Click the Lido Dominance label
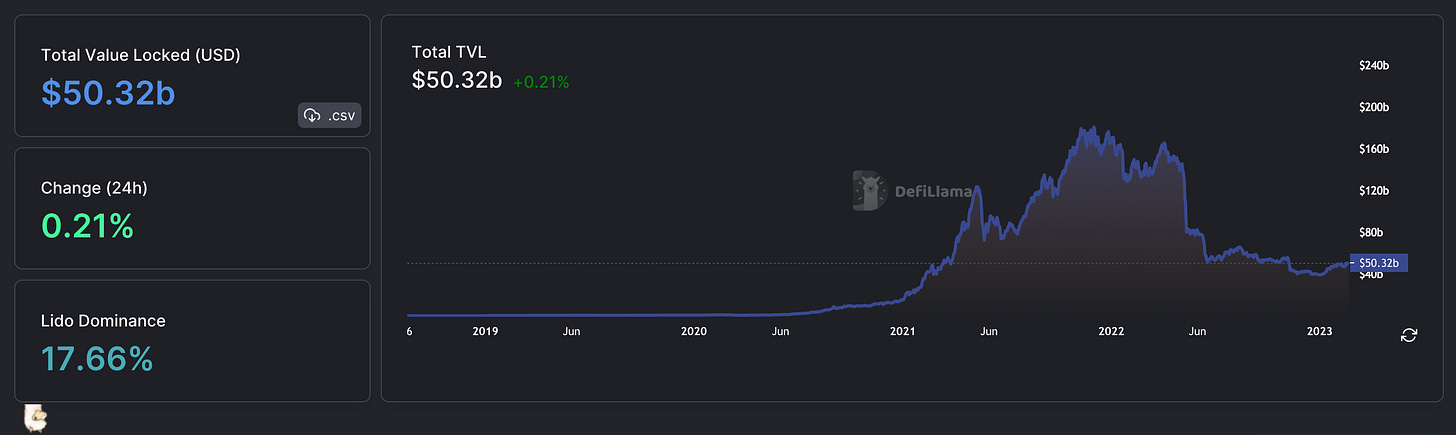Image resolution: width=1456 pixels, height=435 pixels. click(103, 321)
